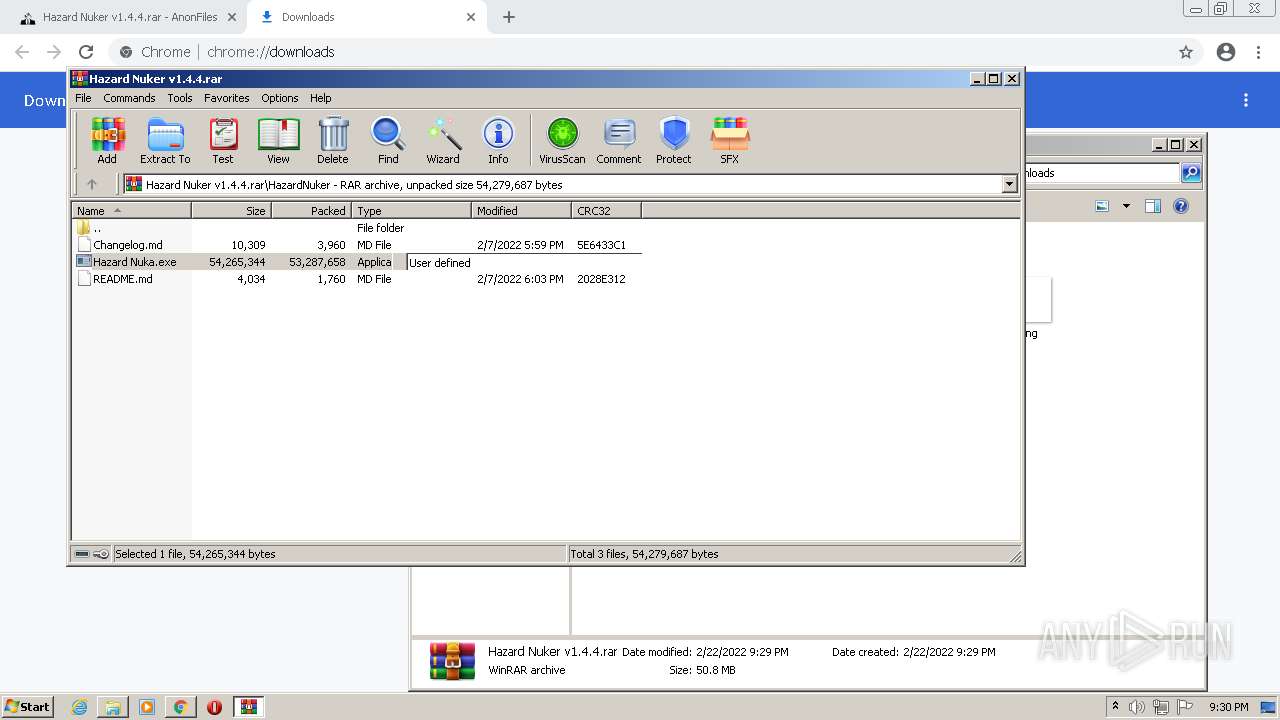This screenshot has height=720, width=1280.
Task: Sort by Modified column header
Action: tap(521, 211)
